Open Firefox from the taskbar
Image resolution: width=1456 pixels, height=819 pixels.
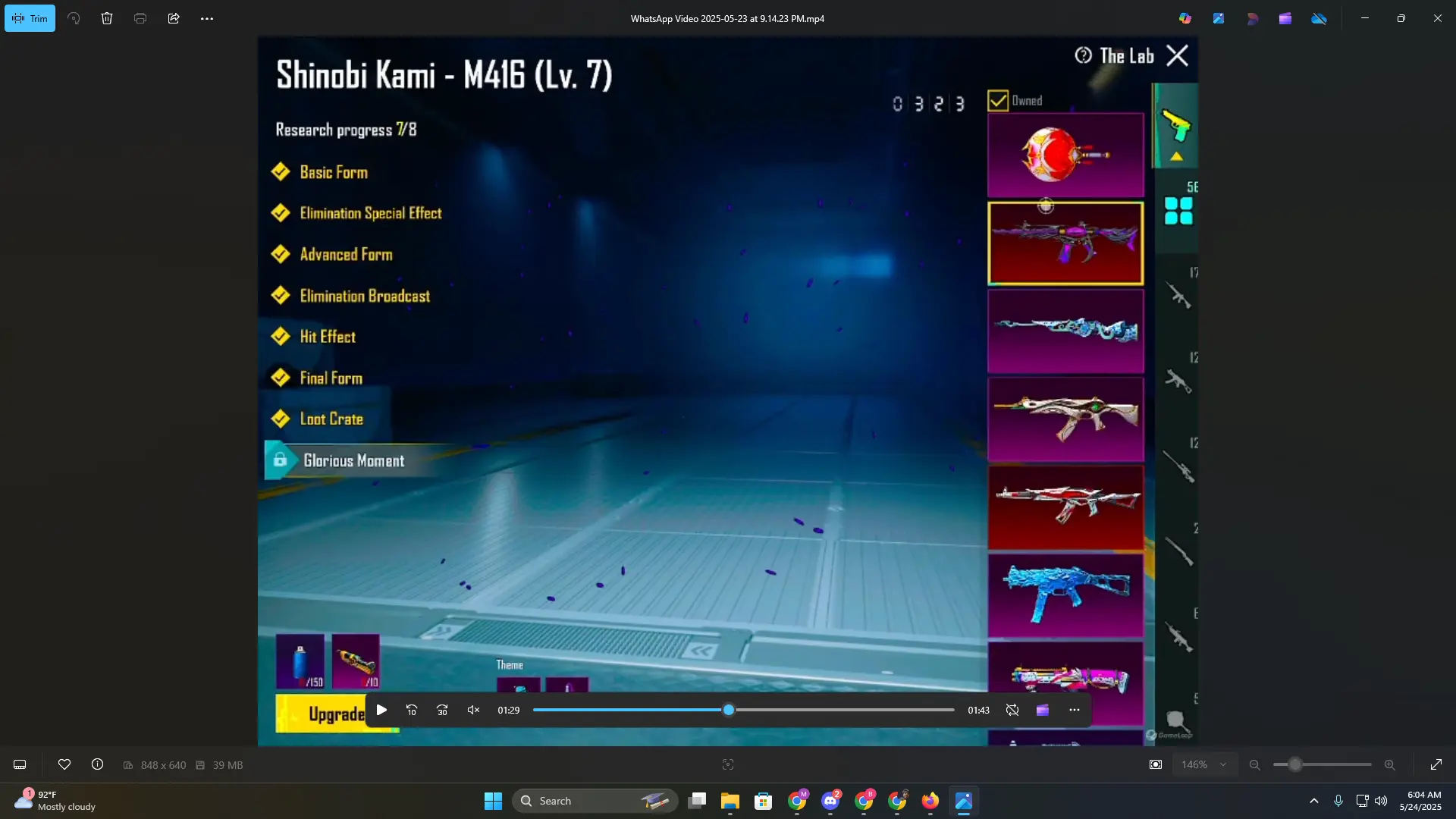tap(930, 801)
